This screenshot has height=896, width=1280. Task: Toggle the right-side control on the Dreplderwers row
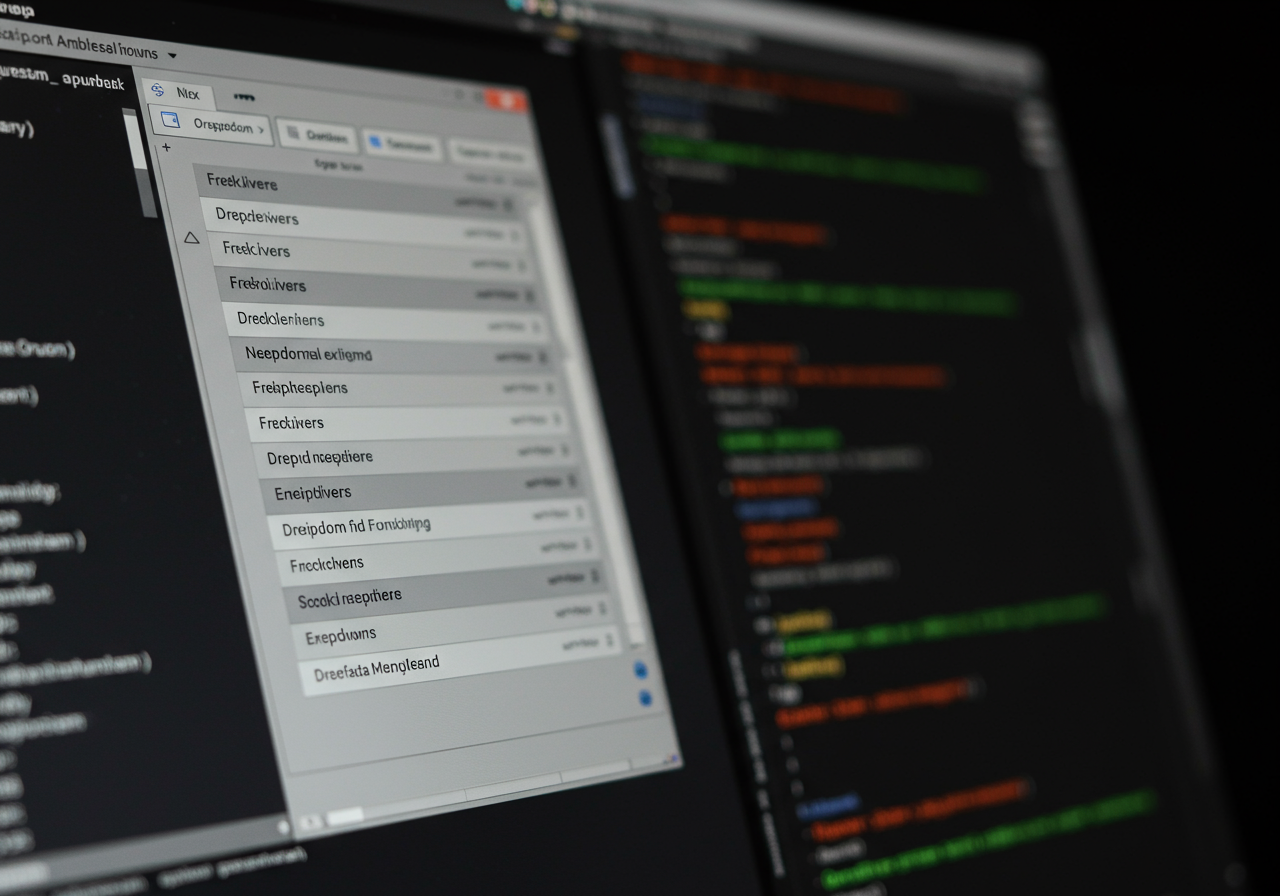(515, 235)
